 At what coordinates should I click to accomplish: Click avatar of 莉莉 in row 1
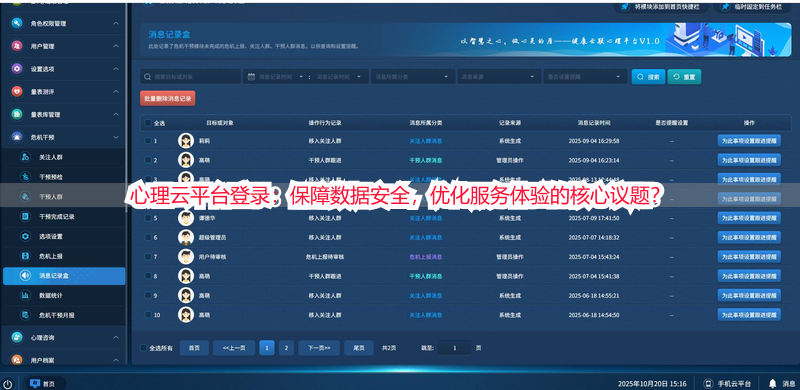186,140
